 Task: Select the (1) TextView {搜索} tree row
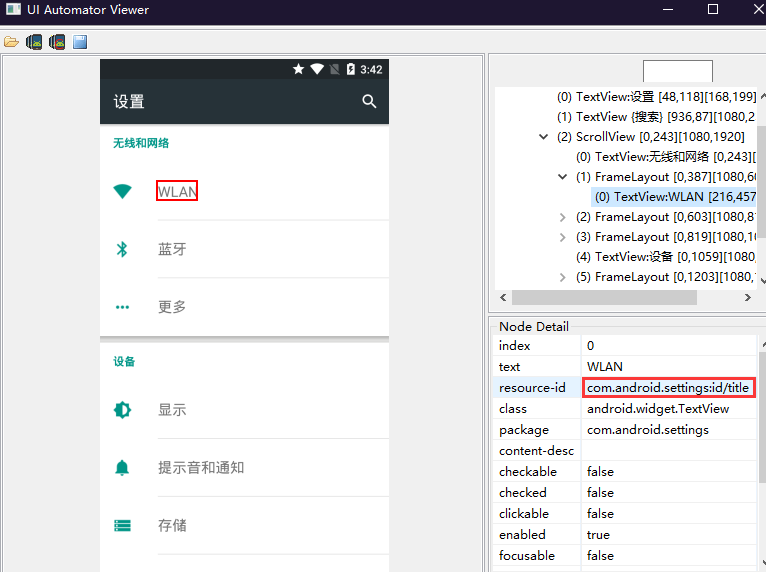coord(656,117)
